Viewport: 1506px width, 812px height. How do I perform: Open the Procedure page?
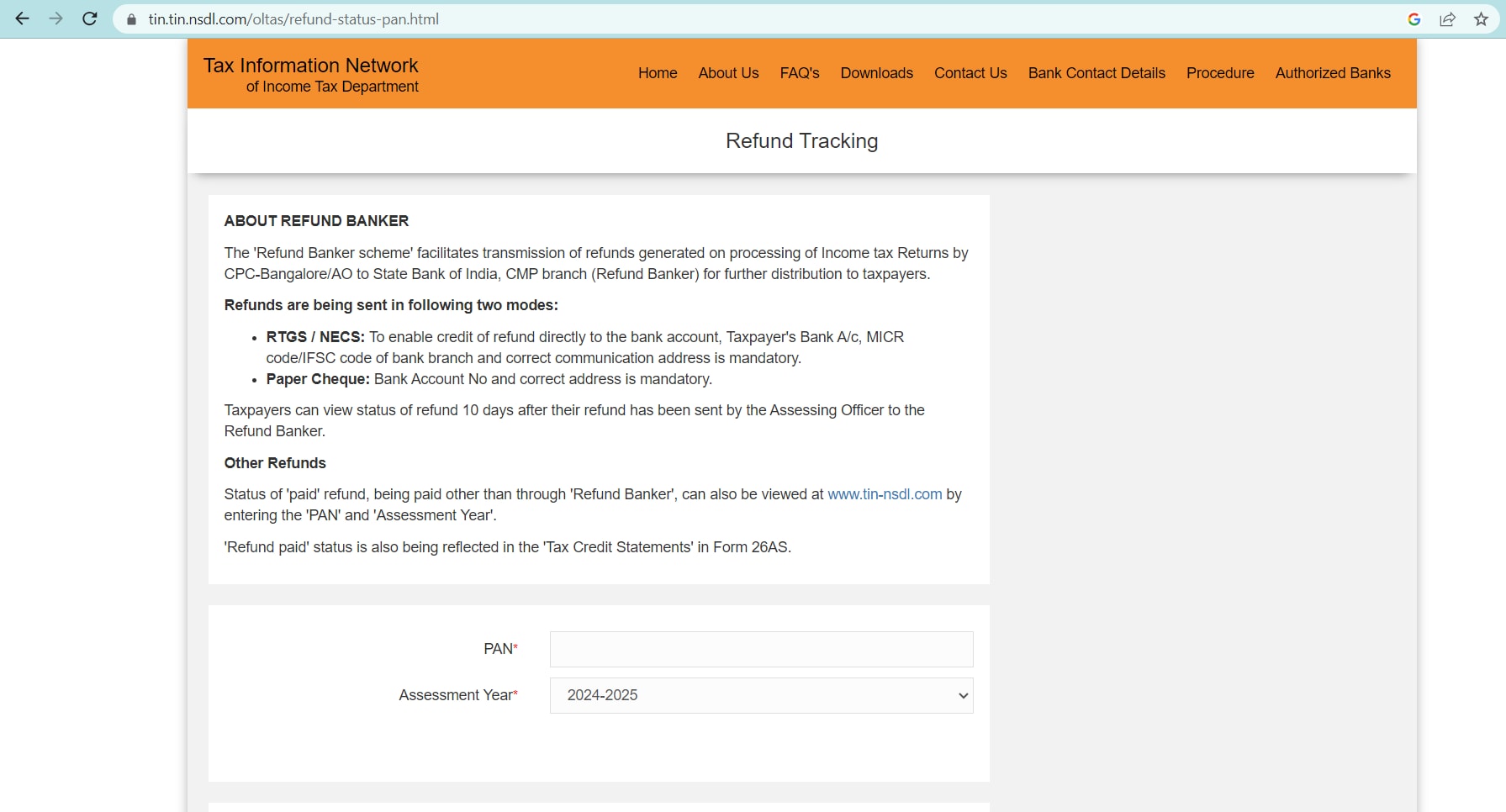(x=1220, y=73)
